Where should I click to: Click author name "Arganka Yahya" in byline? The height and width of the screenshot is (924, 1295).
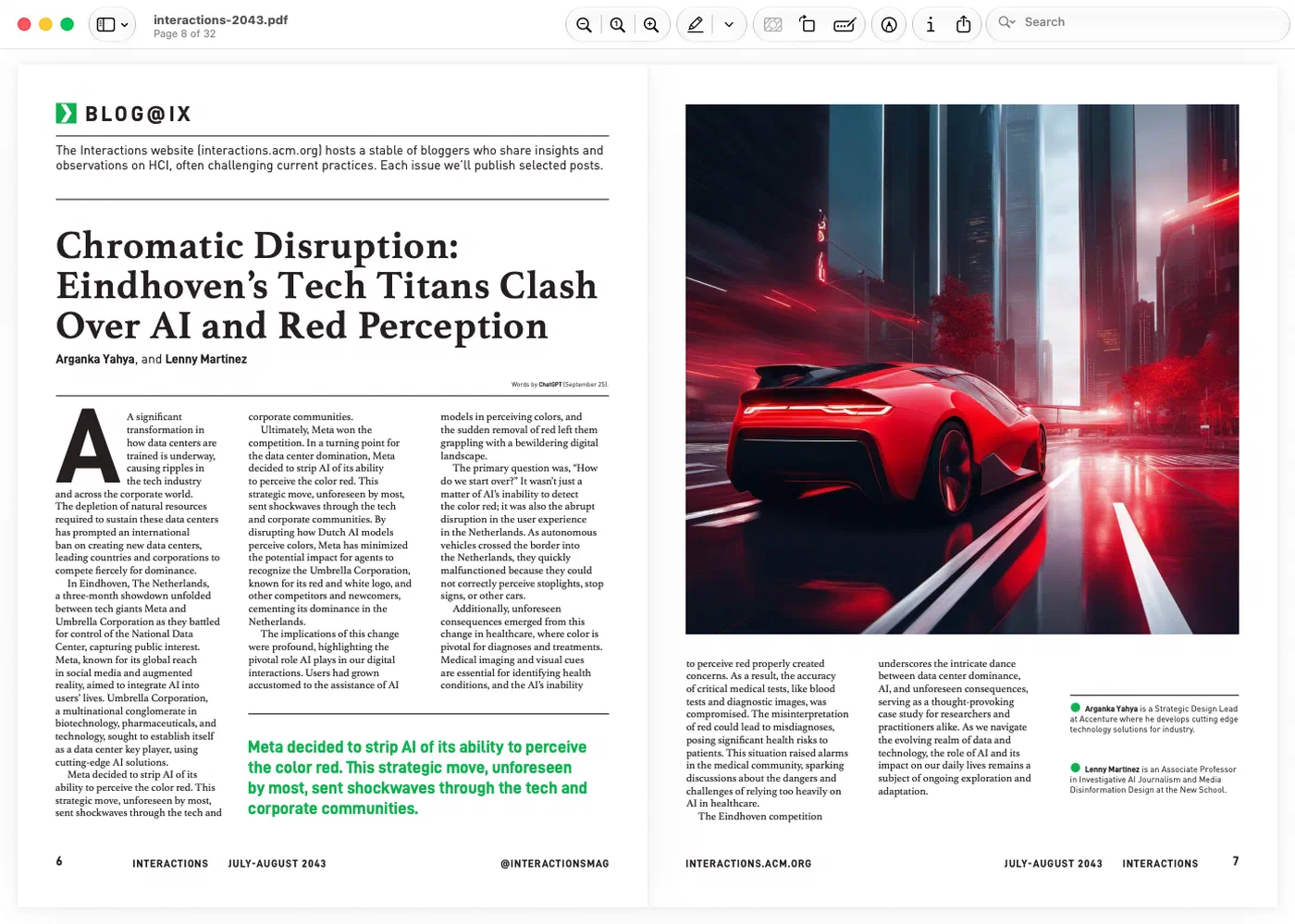[95, 359]
